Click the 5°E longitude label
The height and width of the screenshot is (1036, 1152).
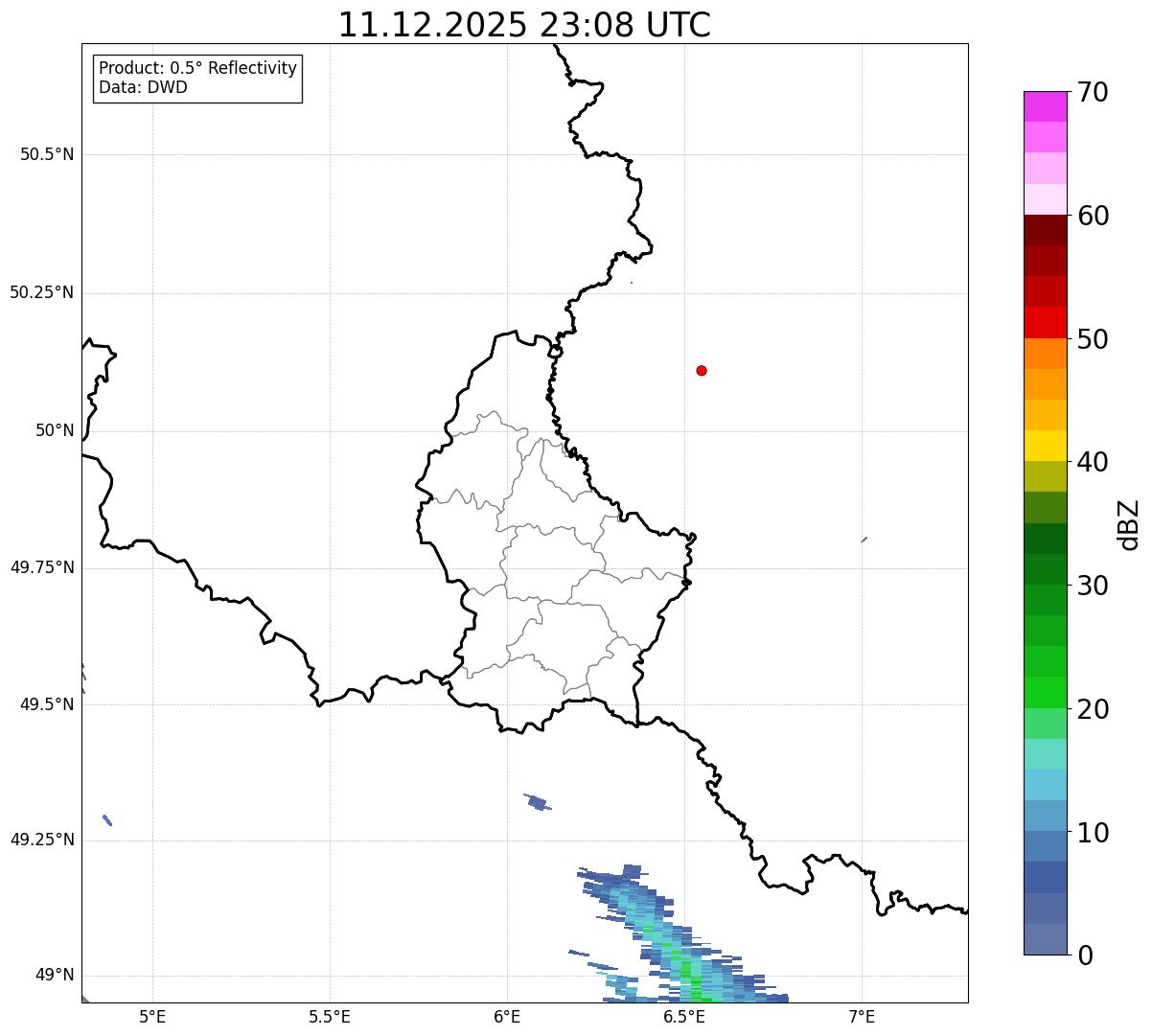coord(152,1016)
